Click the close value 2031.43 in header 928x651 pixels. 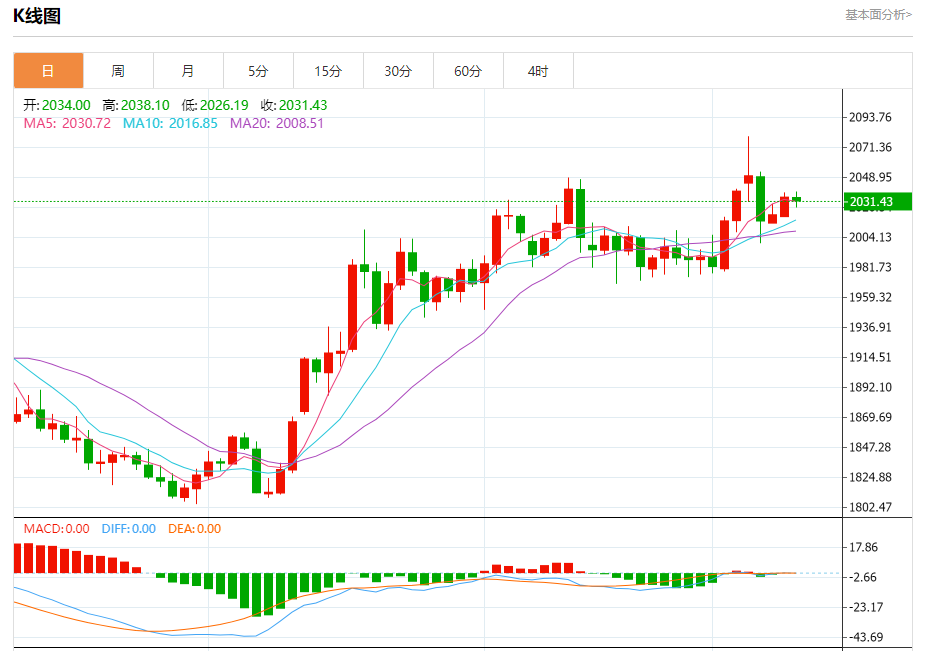303,105
